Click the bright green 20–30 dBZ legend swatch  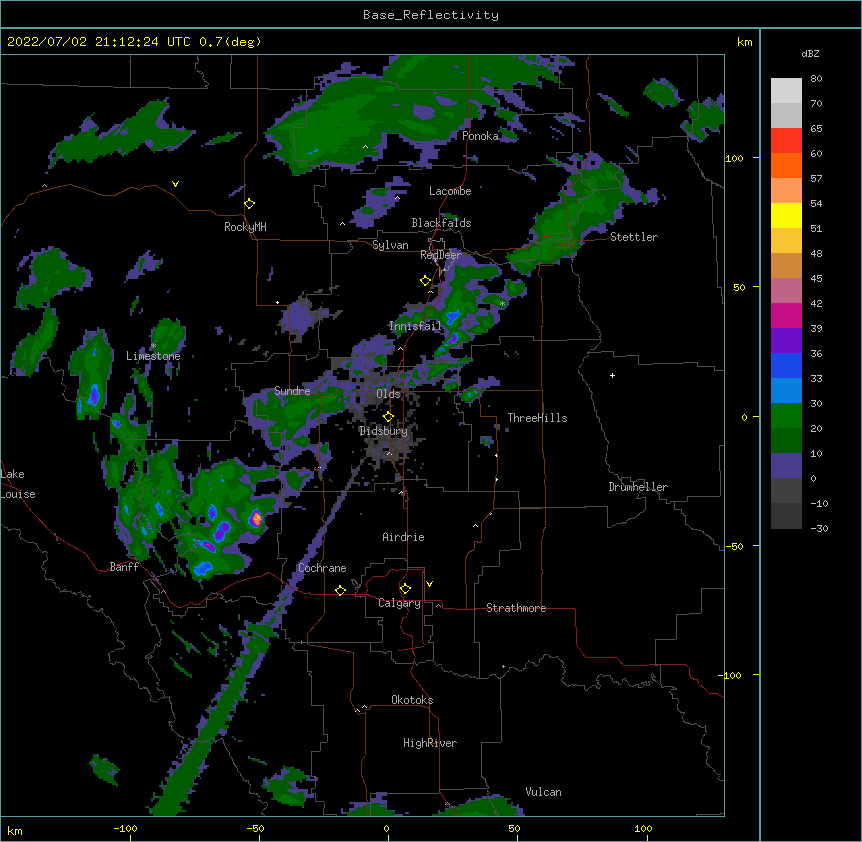tap(786, 416)
